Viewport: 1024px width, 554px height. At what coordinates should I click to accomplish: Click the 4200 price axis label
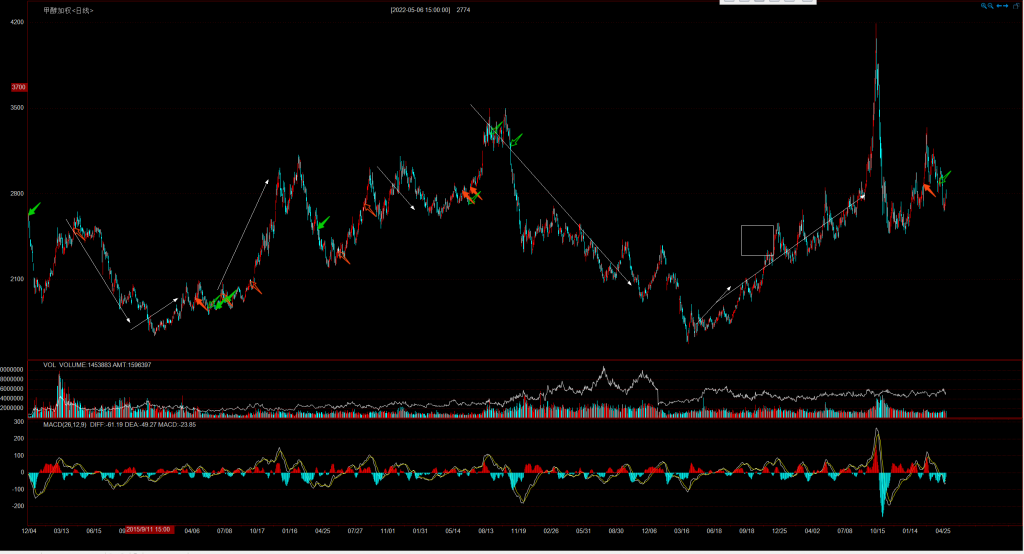pos(17,19)
